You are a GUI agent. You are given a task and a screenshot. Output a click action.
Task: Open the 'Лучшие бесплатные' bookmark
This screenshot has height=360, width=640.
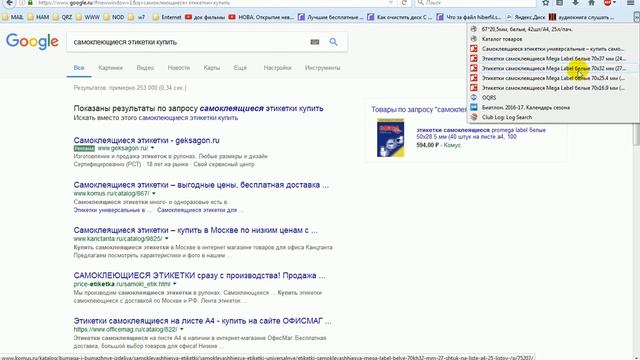[x=331, y=17]
